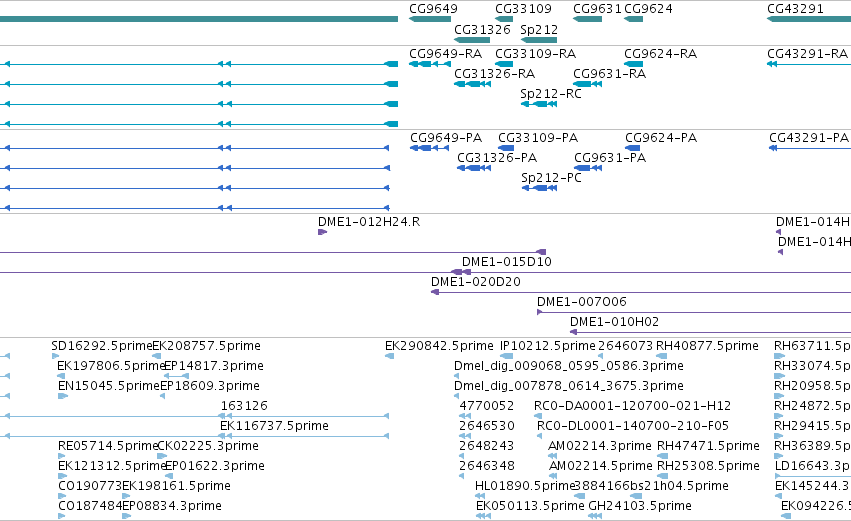
Task: Open EST EP14817.3prime
Action: 213,366
